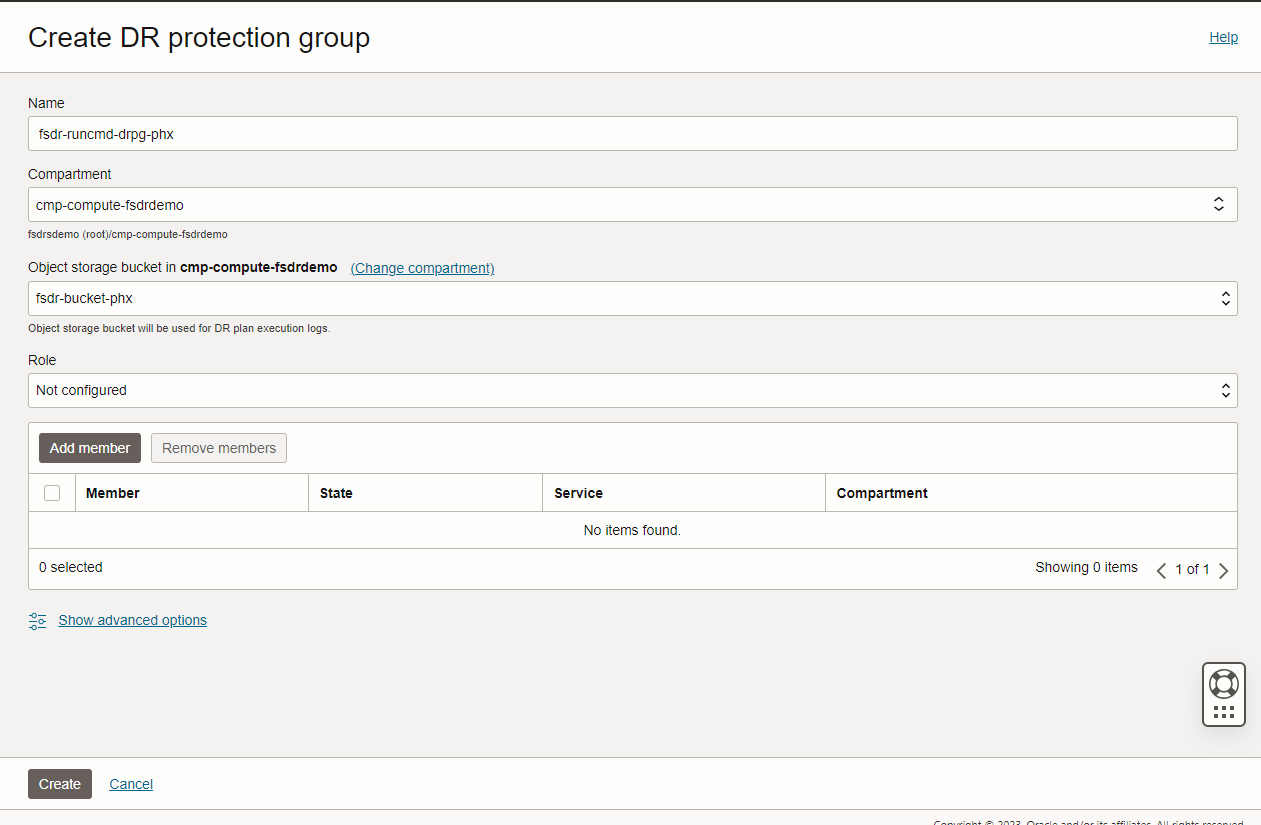The height and width of the screenshot is (825, 1261).
Task: Expand the Object storage bucket dropdown
Action: pyautogui.click(x=632, y=298)
